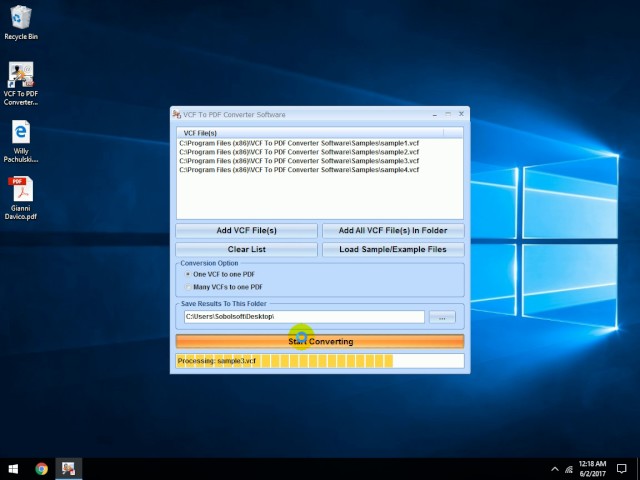Screen dimensions: 640x480
Task: Click the Processing sample3.vcf progress bar
Action: [x=320, y=361]
